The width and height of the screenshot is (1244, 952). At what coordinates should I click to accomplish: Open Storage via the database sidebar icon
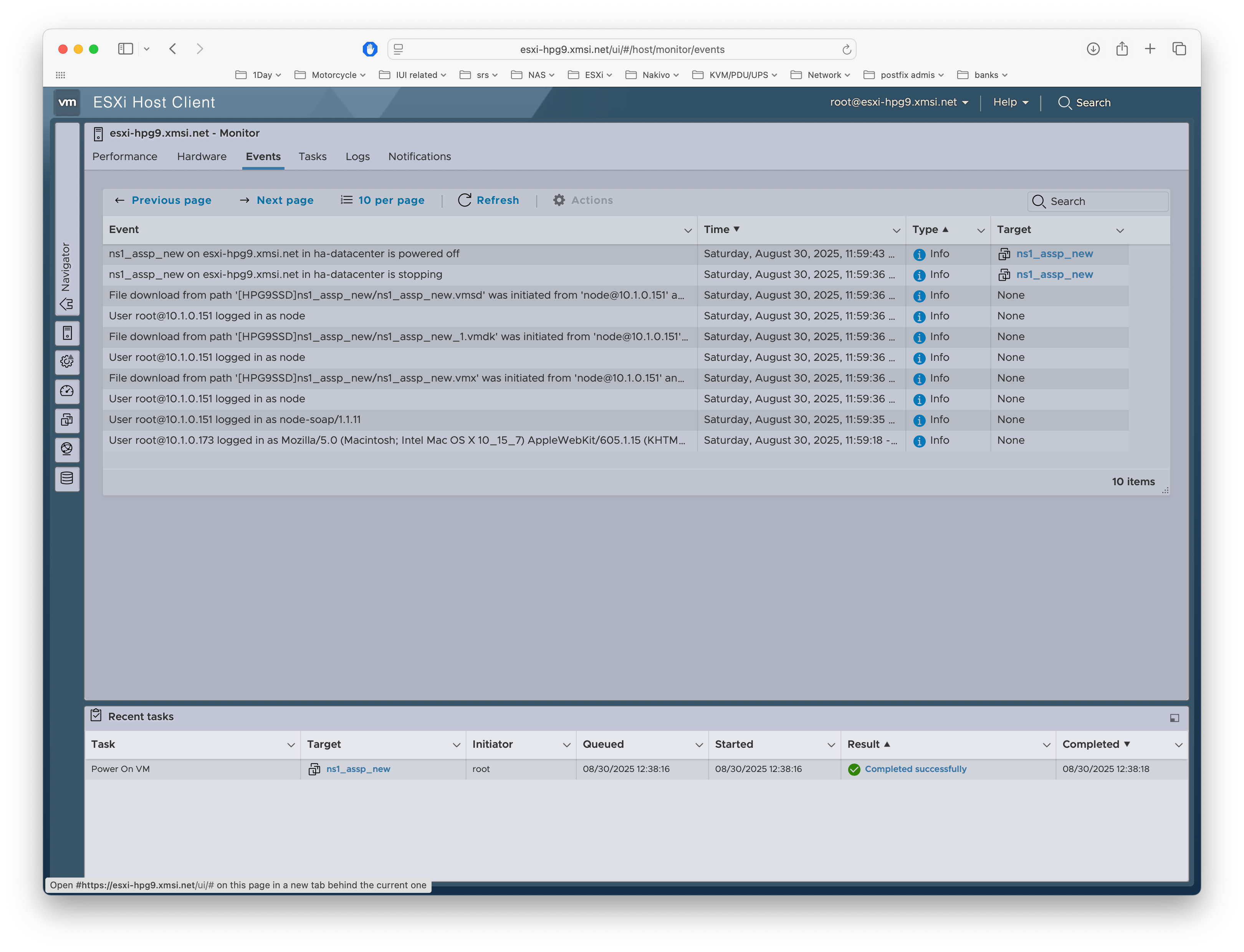pos(67,479)
